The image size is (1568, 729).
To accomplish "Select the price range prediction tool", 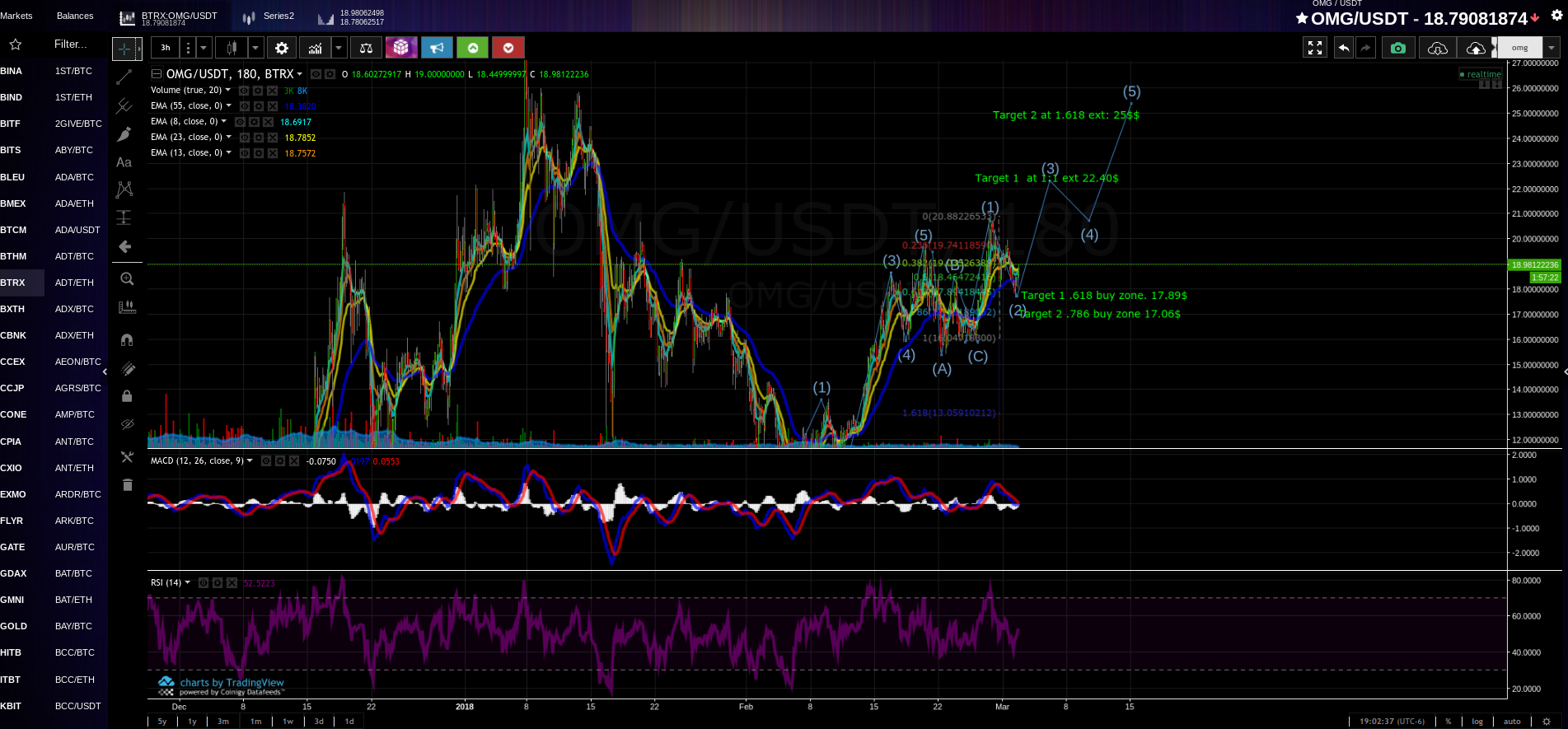I will [x=124, y=218].
